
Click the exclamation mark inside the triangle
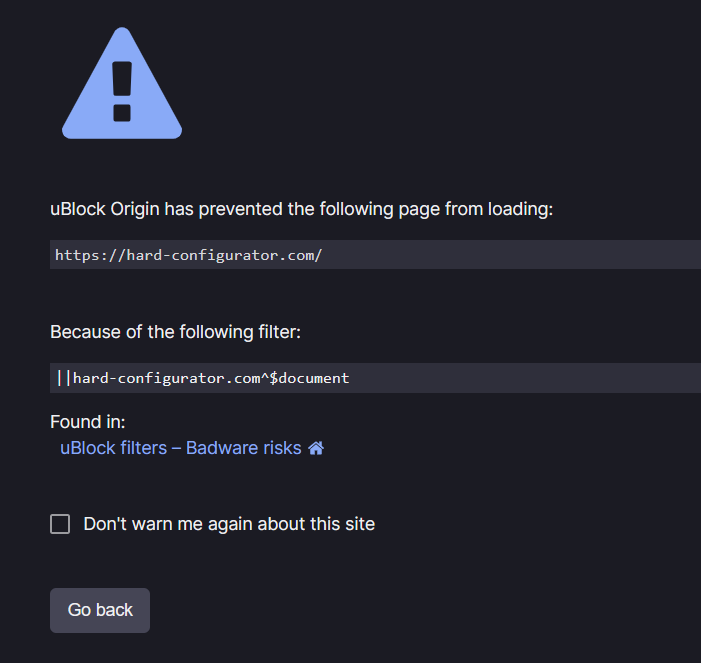tap(122, 91)
